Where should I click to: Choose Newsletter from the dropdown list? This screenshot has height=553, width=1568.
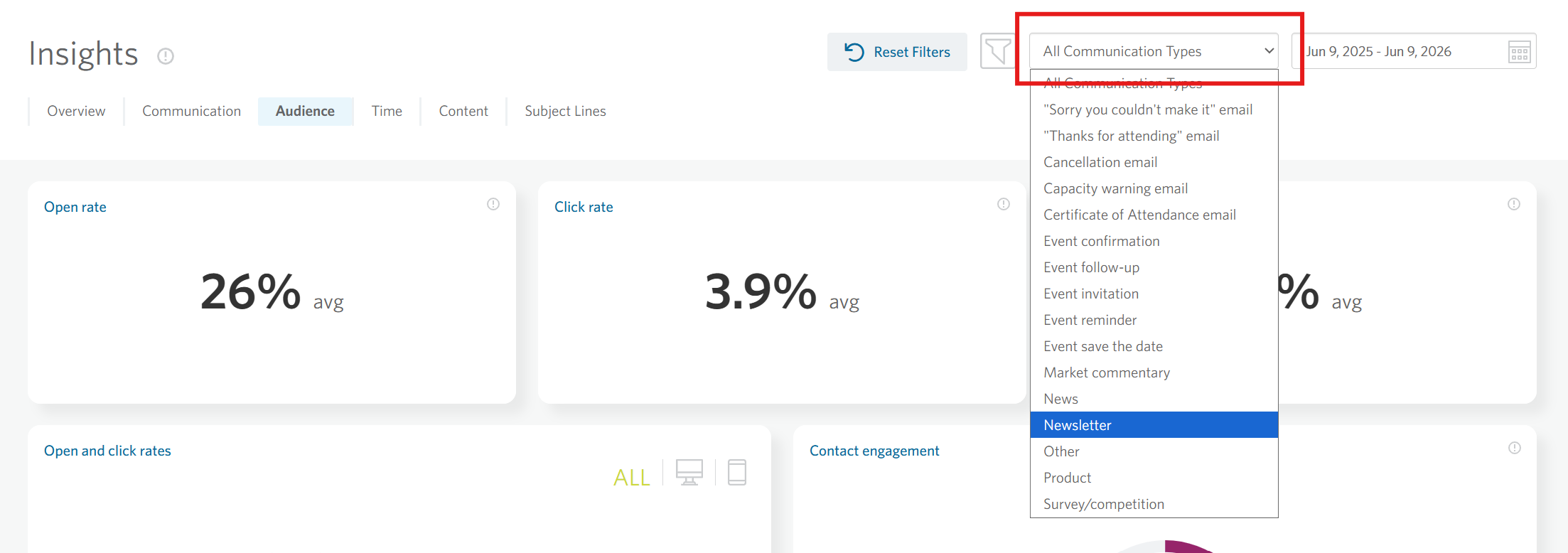pyautogui.click(x=1154, y=425)
